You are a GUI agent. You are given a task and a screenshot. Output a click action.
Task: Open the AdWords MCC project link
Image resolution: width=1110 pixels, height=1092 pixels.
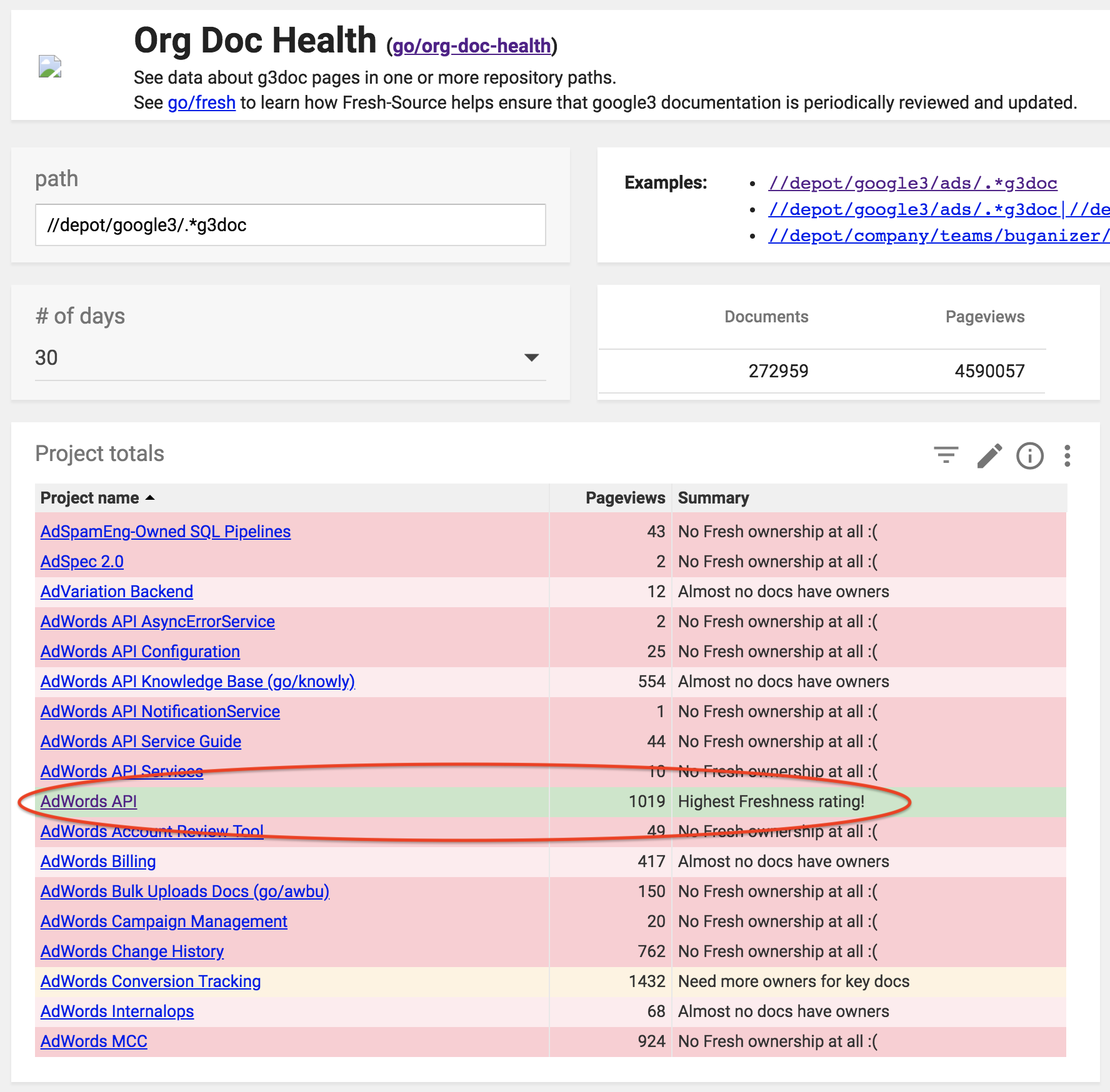coord(94,1041)
